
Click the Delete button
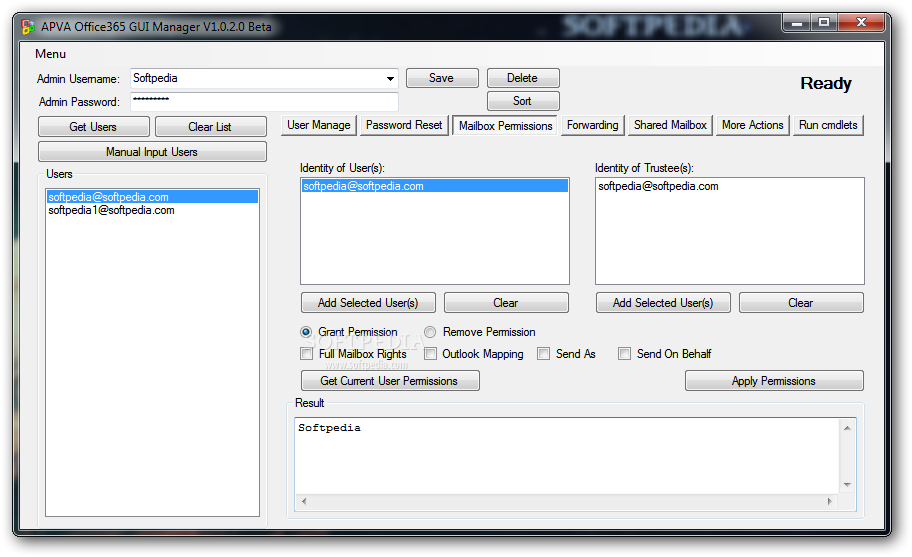pos(523,78)
